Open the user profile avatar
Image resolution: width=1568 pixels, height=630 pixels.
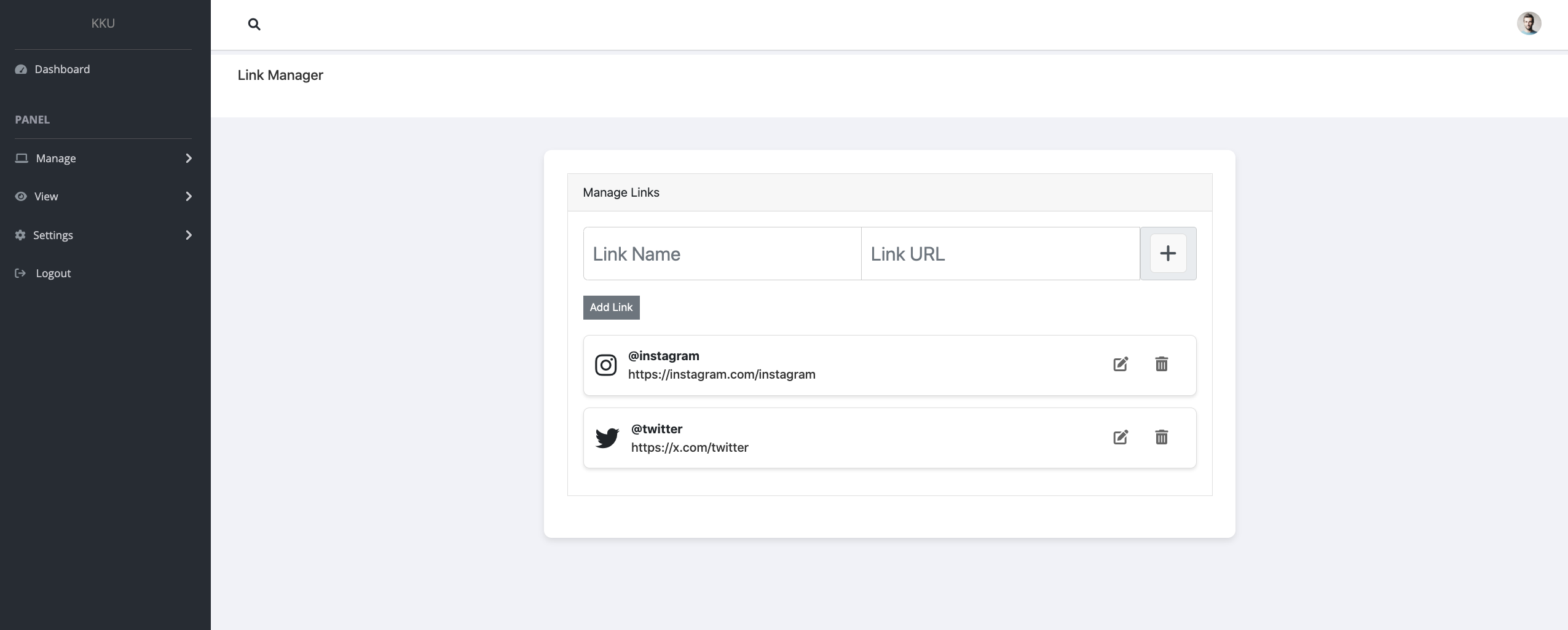(x=1528, y=24)
